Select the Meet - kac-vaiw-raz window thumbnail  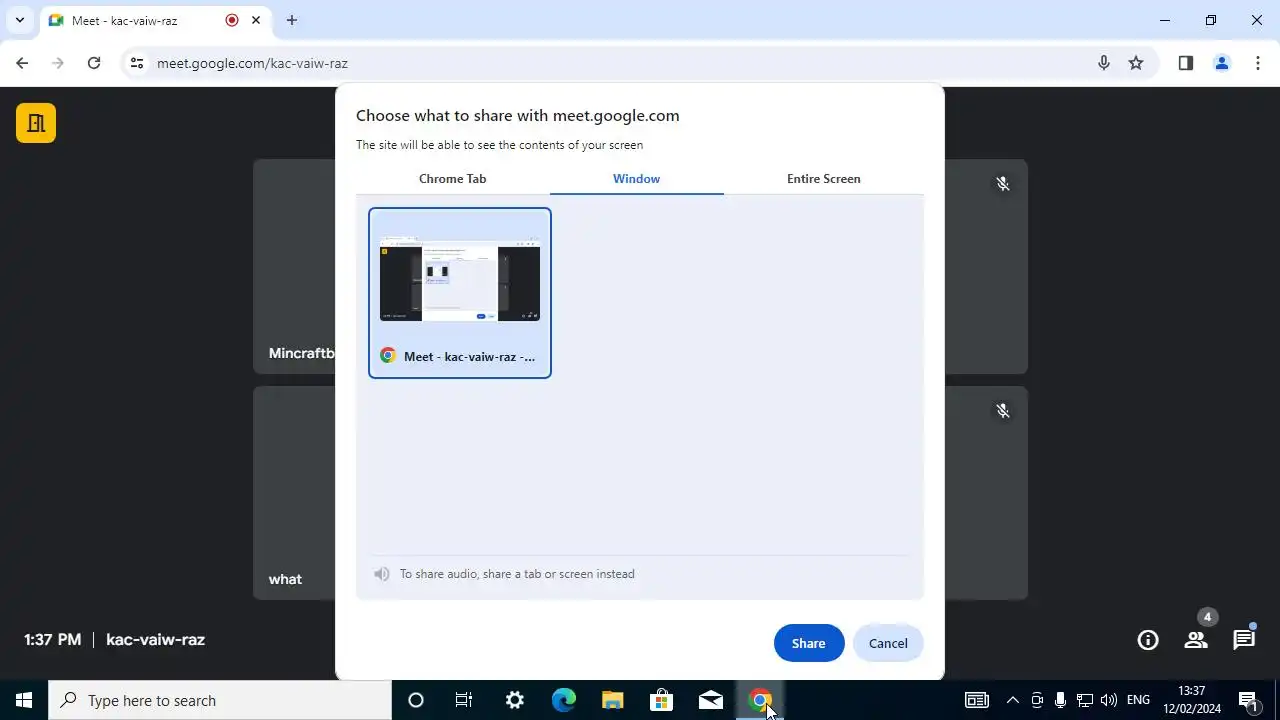[x=460, y=293]
